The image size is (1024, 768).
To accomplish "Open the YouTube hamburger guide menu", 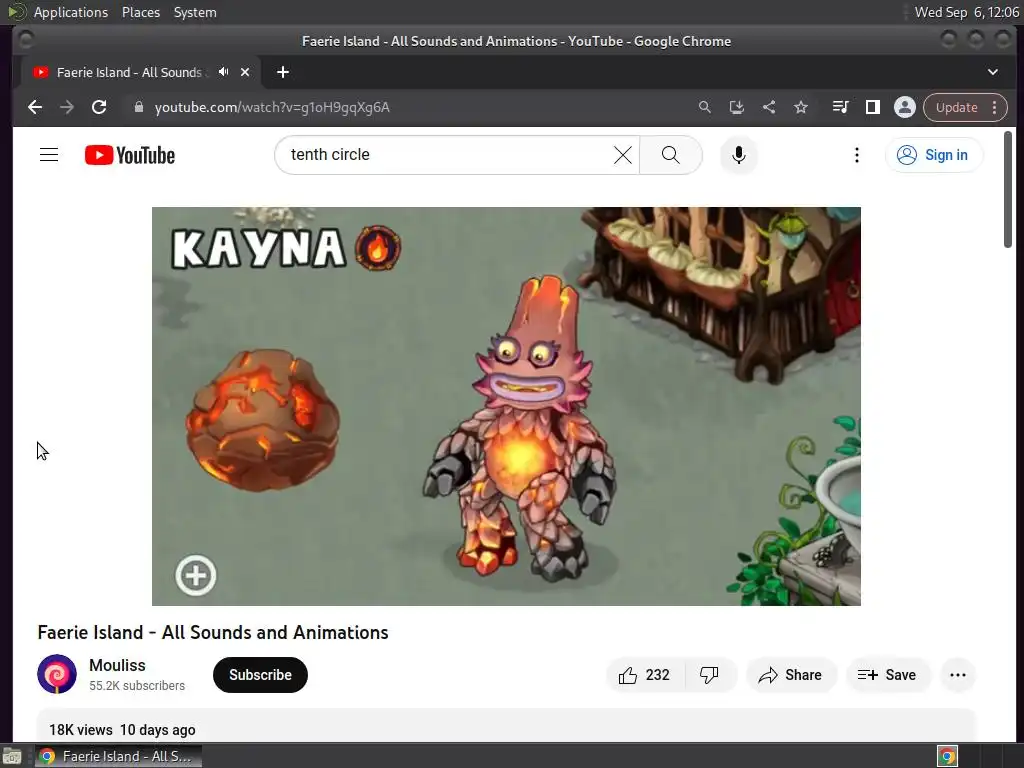I will click(x=49, y=155).
